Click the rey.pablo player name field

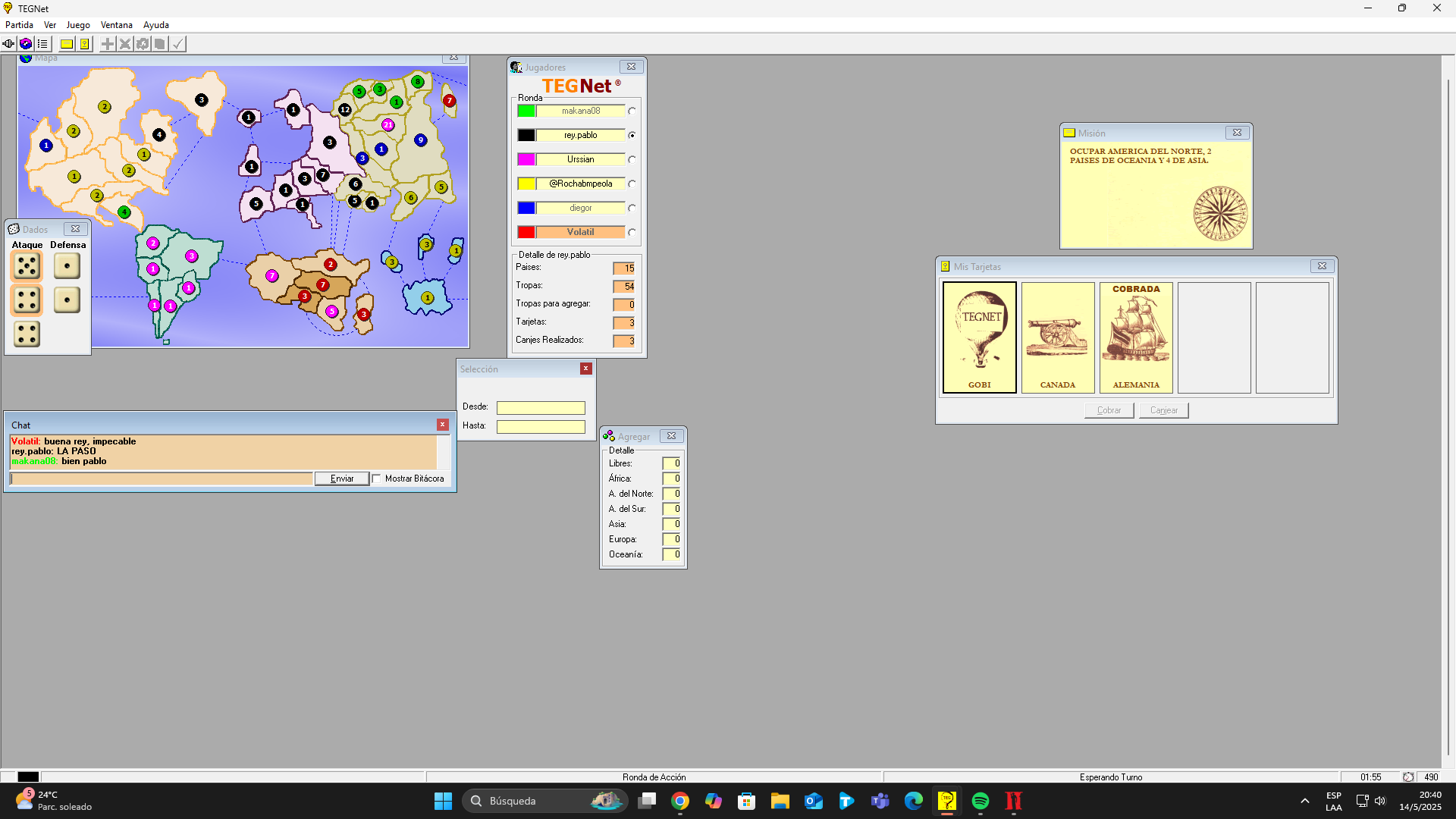(x=580, y=135)
